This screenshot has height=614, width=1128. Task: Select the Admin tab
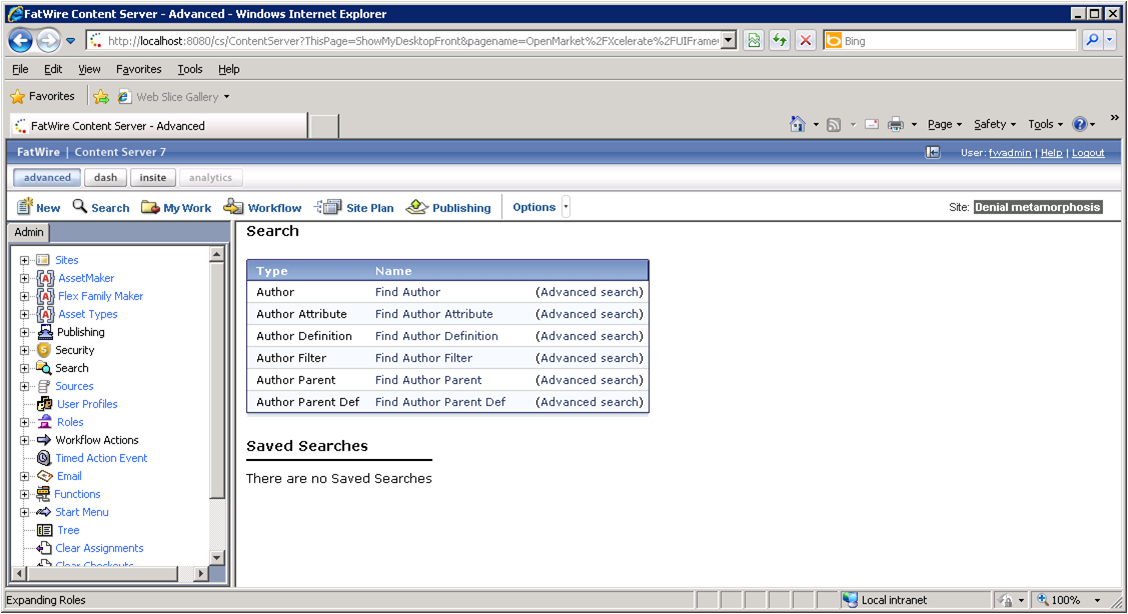click(29, 232)
